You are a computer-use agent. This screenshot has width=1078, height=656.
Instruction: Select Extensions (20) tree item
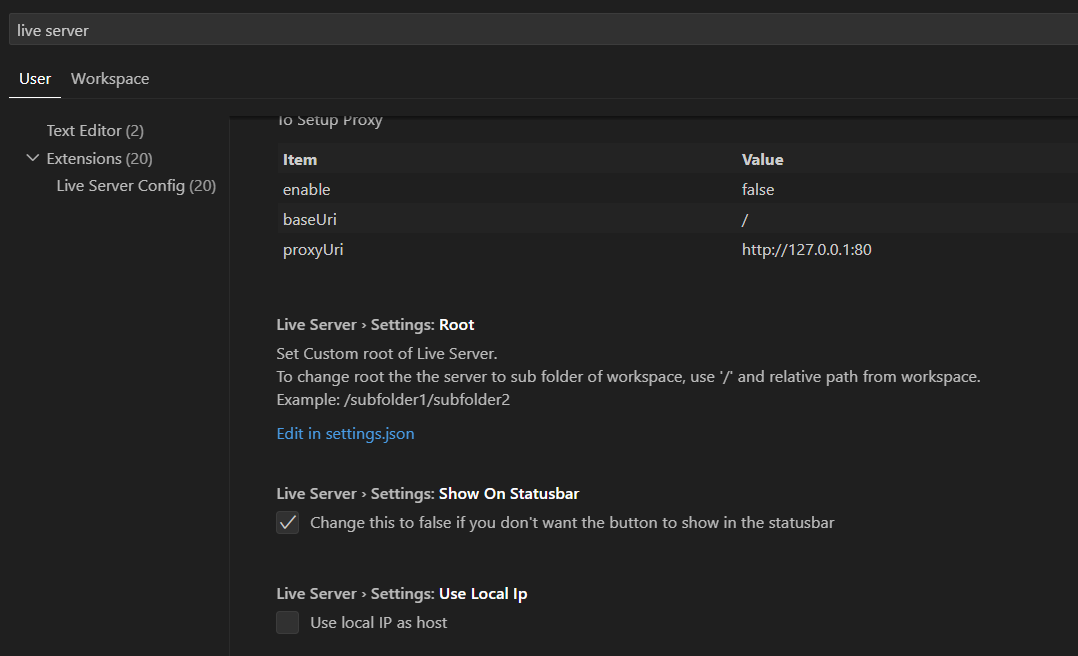(x=99, y=159)
